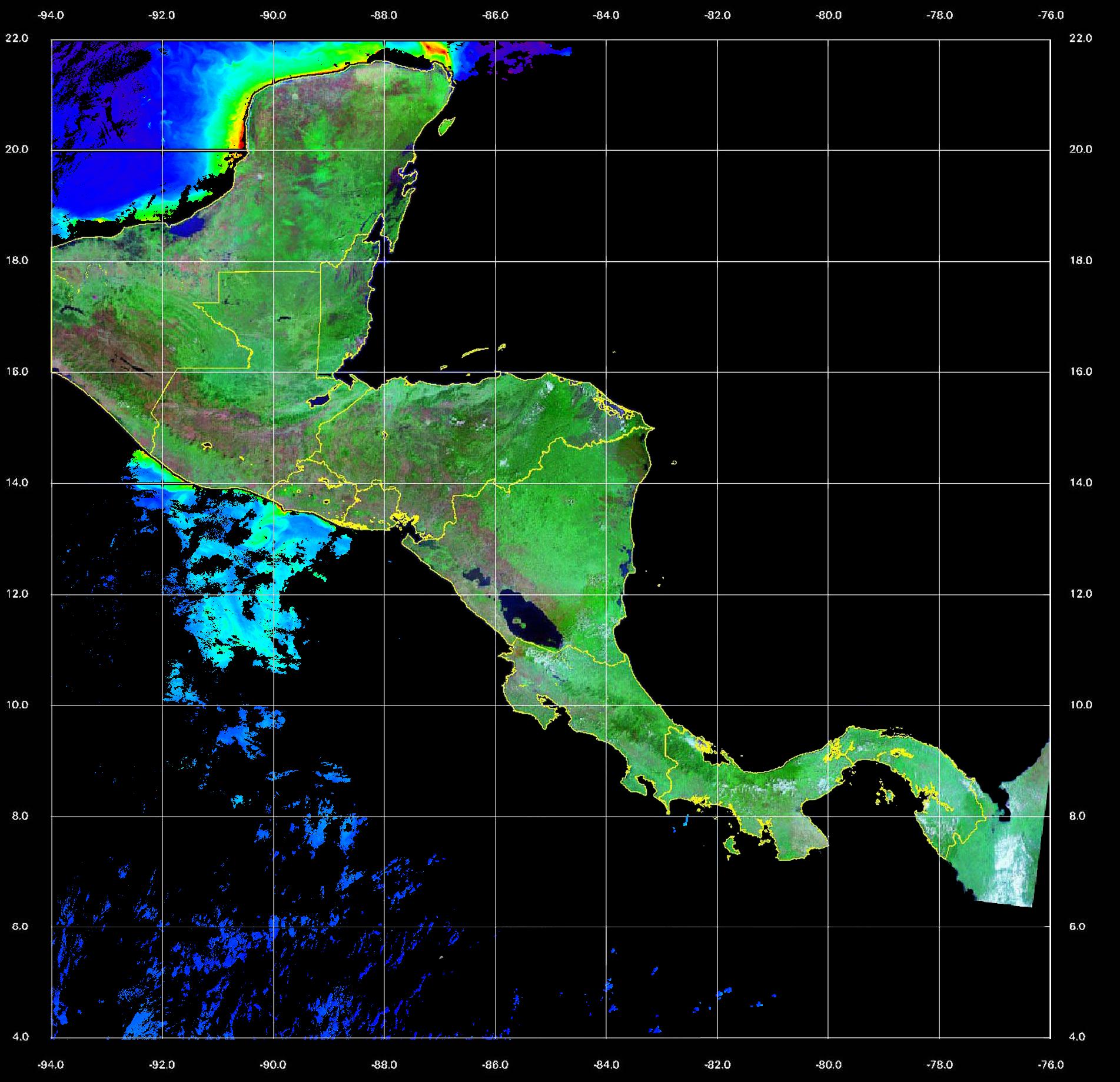
Task: Click the white cloud band over Colombia
Action: pyautogui.click(x=1013, y=865)
